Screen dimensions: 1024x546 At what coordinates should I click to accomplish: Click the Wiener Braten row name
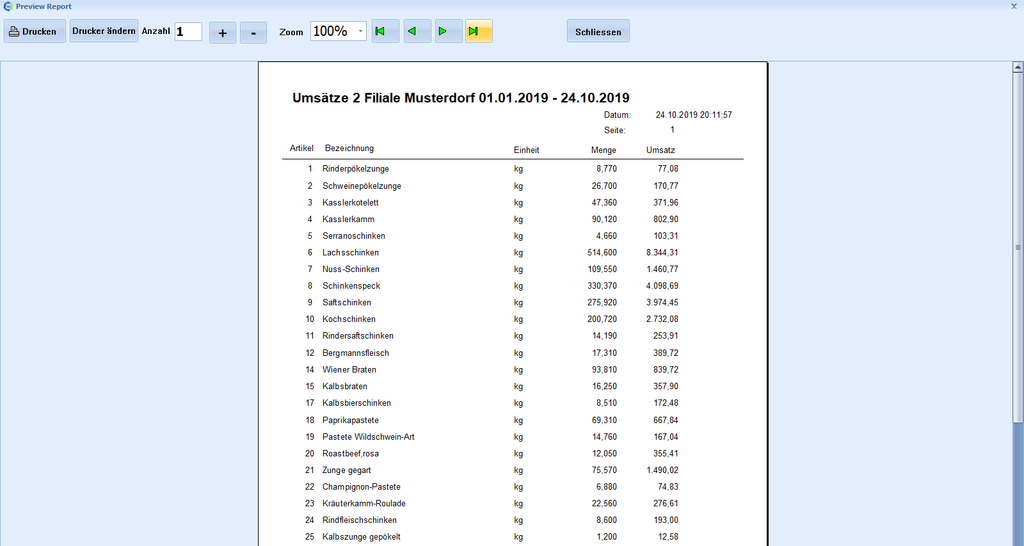(349, 370)
